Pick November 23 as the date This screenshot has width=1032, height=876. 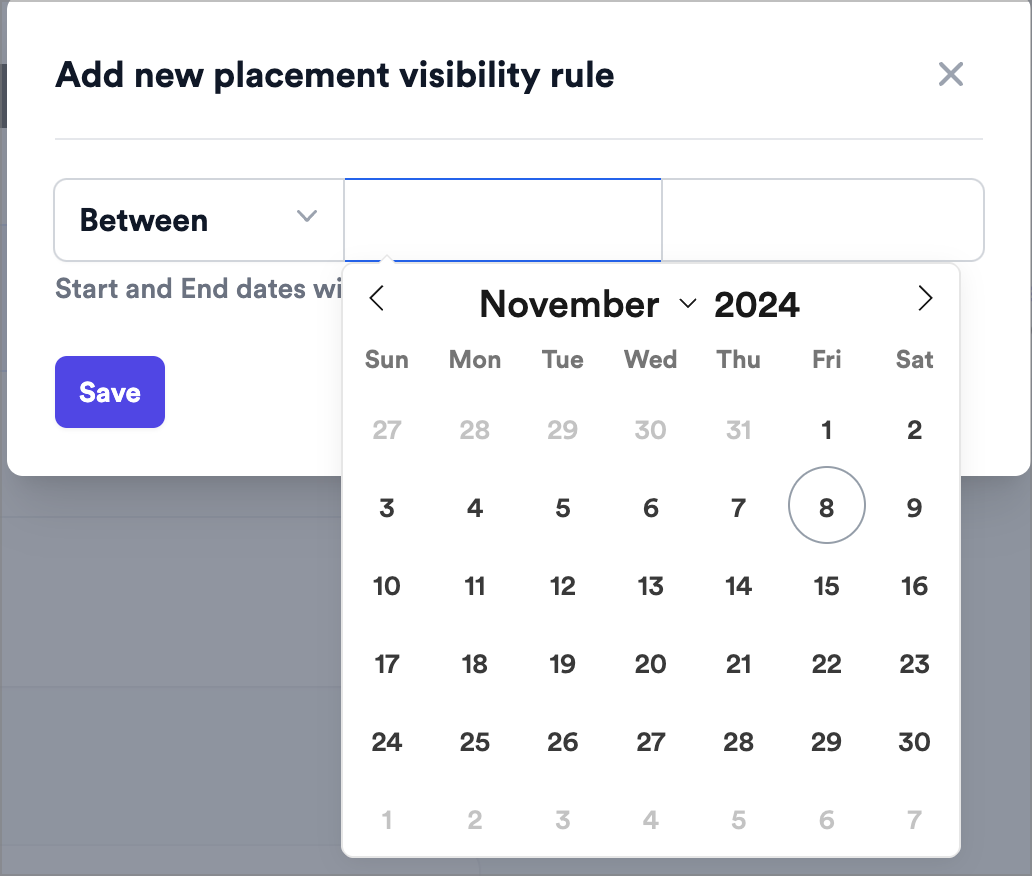point(914,664)
